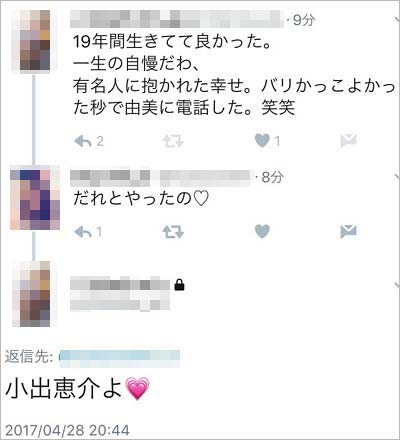Viewport: 400px width, 440px height.
Task: Expand options chevron on the 8分 reply
Action: [397, 177]
